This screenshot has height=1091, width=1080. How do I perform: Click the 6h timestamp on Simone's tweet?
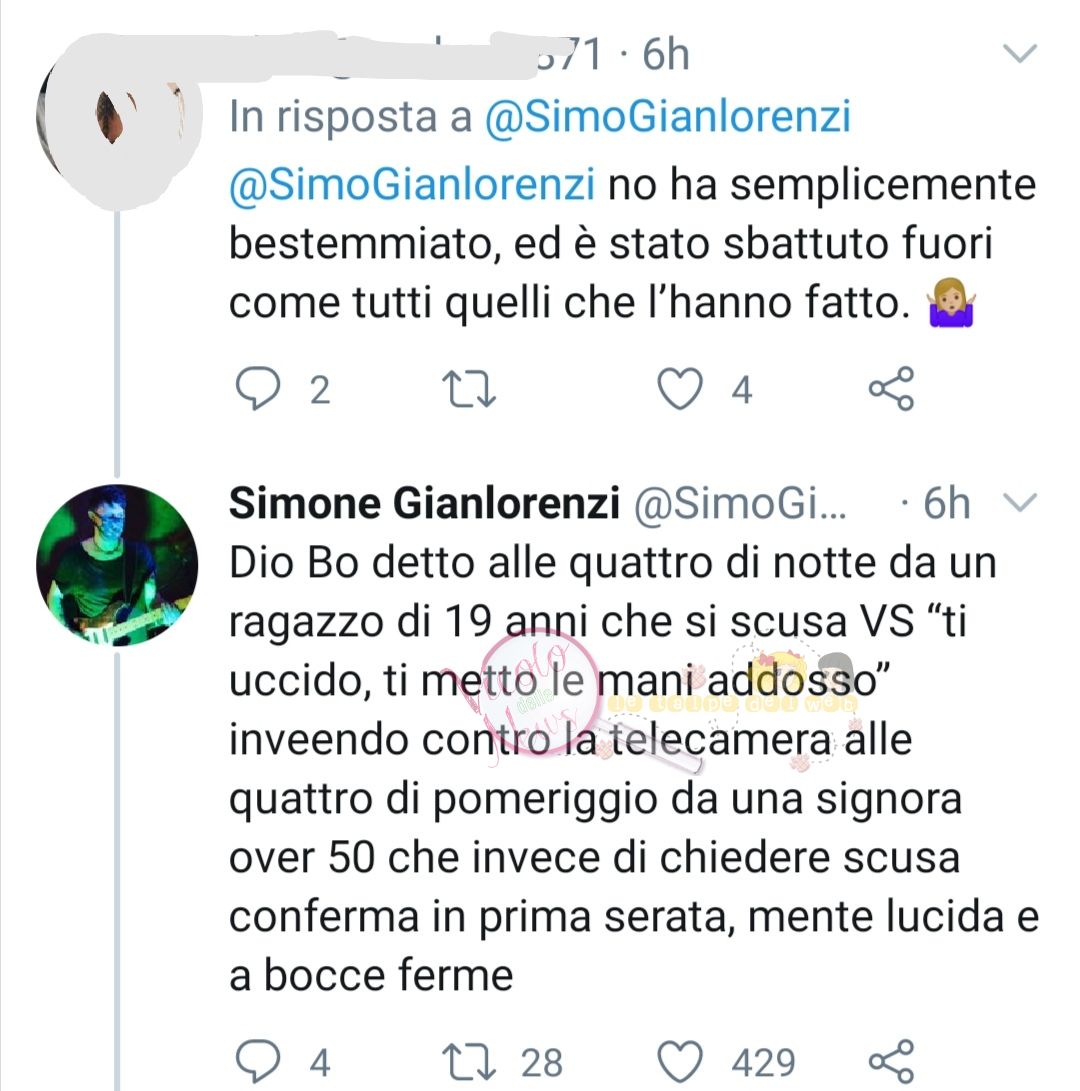(x=946, y=504)
